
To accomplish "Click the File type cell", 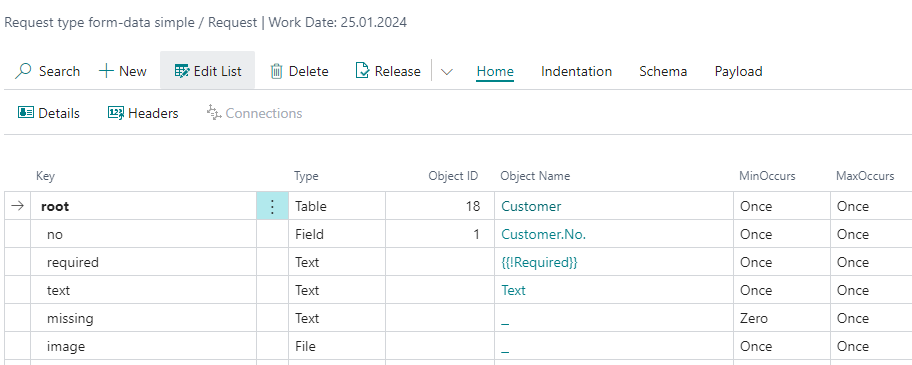I will pyautogui.click(x=337, y=346).
